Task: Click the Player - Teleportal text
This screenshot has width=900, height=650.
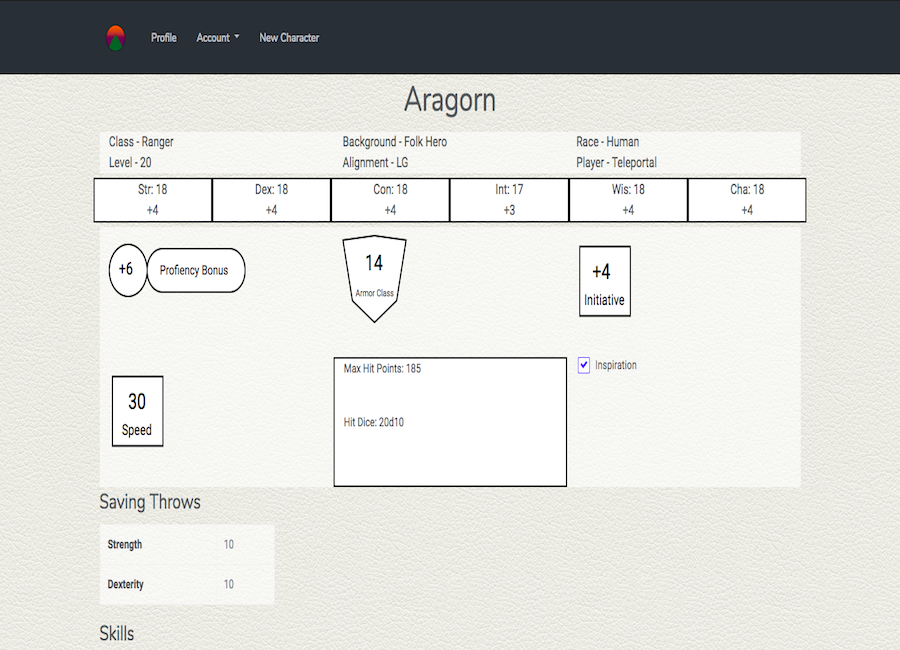Action: click(x=616, y=162)
